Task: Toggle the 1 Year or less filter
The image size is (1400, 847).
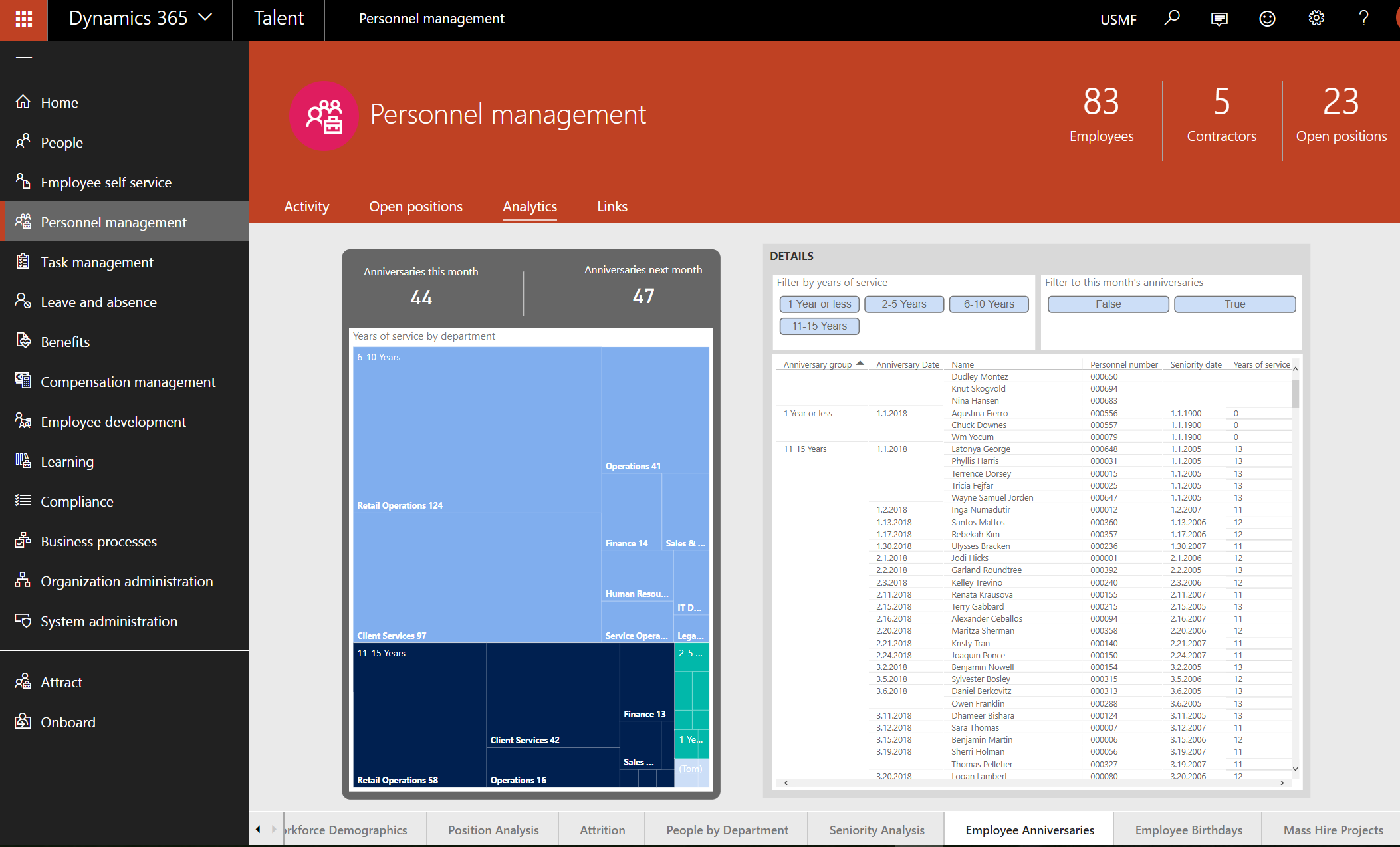Action: (819, 304)
